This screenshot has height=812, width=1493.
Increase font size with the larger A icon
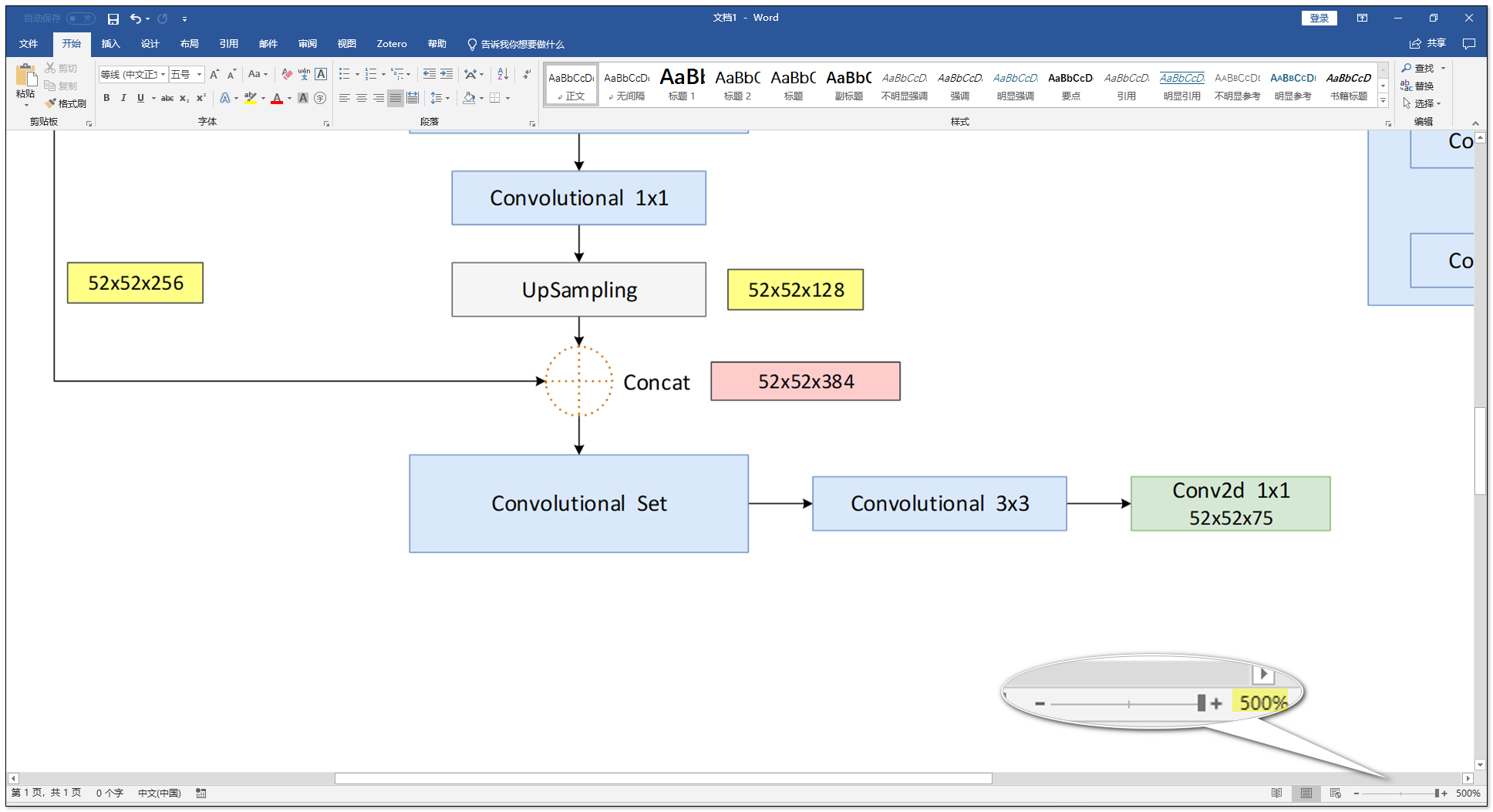point(214,74)
